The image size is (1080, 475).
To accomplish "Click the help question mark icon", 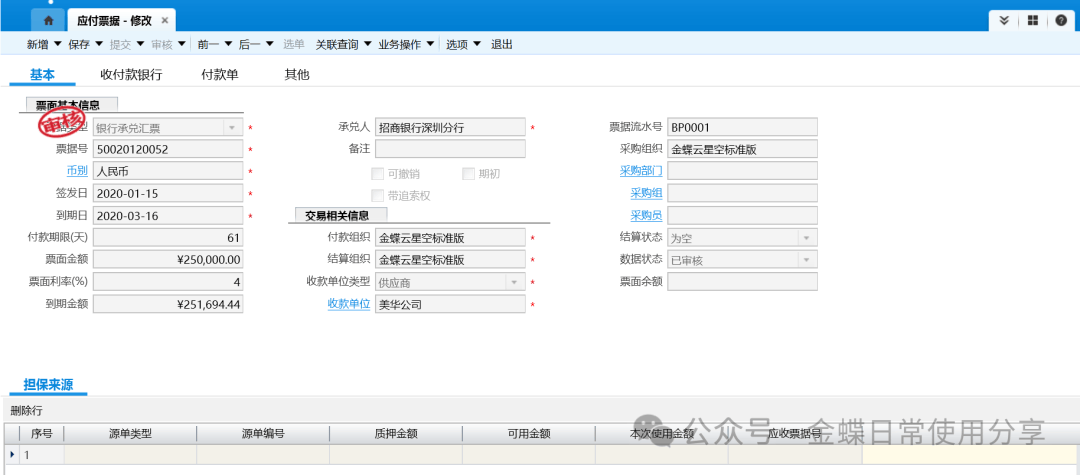I will 1060,21.
